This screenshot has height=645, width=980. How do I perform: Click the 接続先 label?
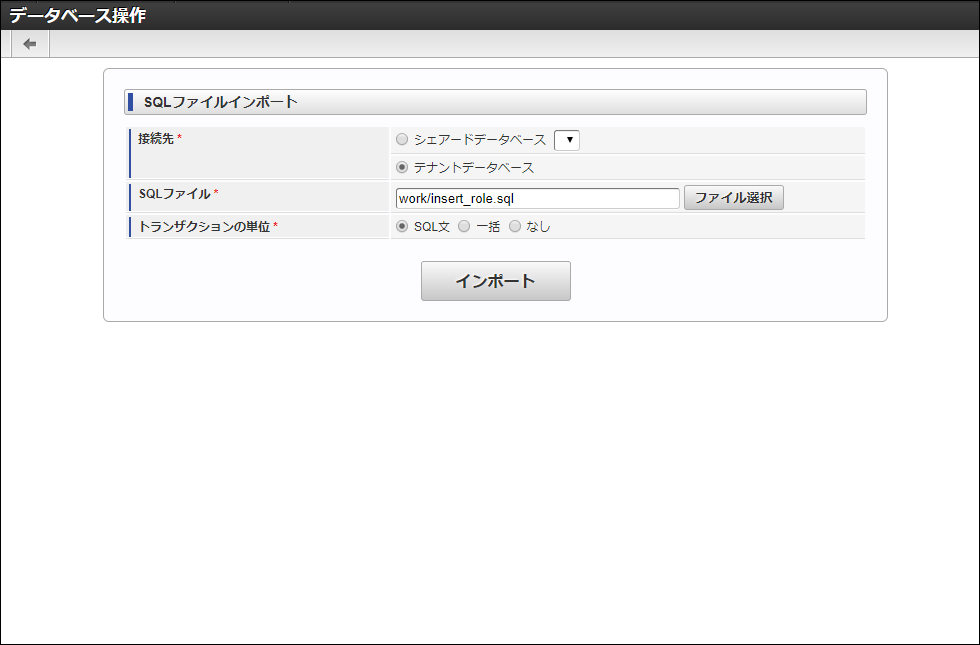click(x=156, y=139)
